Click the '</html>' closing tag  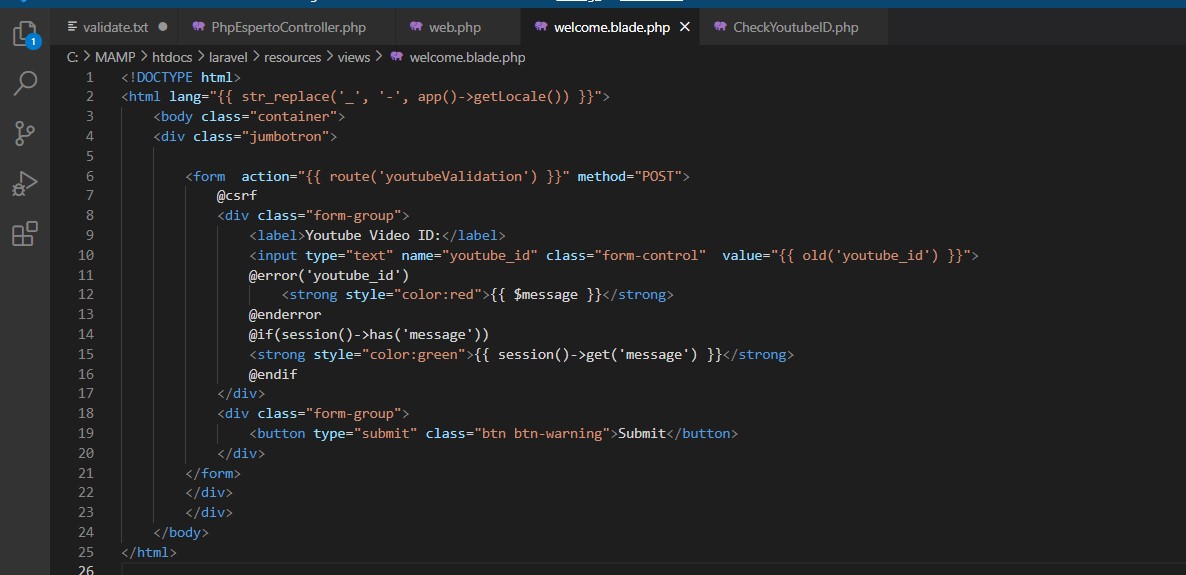click(x=149, y=552)
